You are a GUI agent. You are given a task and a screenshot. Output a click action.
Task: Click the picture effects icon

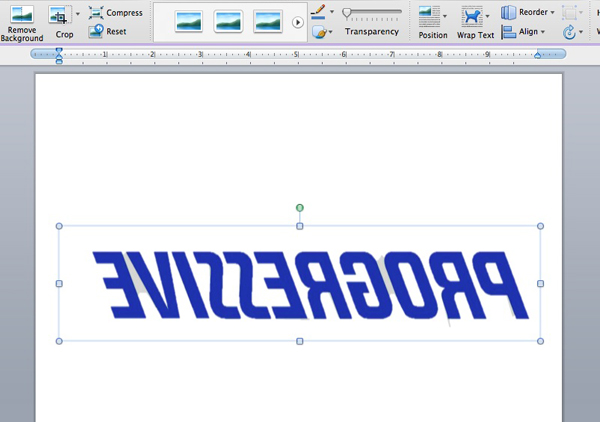click(x=319, y=32)
